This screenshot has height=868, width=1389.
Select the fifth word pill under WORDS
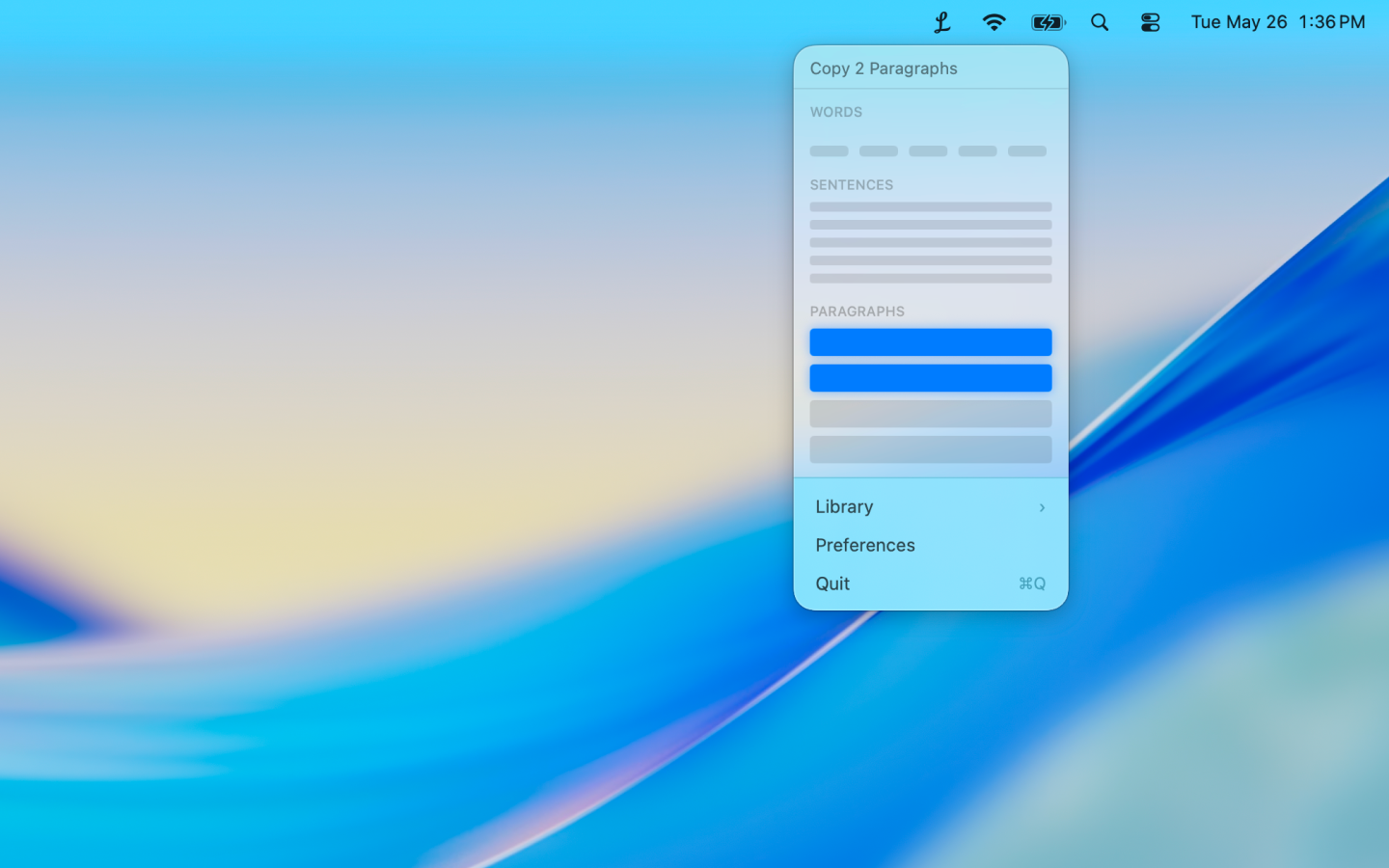click(1027, 150)
